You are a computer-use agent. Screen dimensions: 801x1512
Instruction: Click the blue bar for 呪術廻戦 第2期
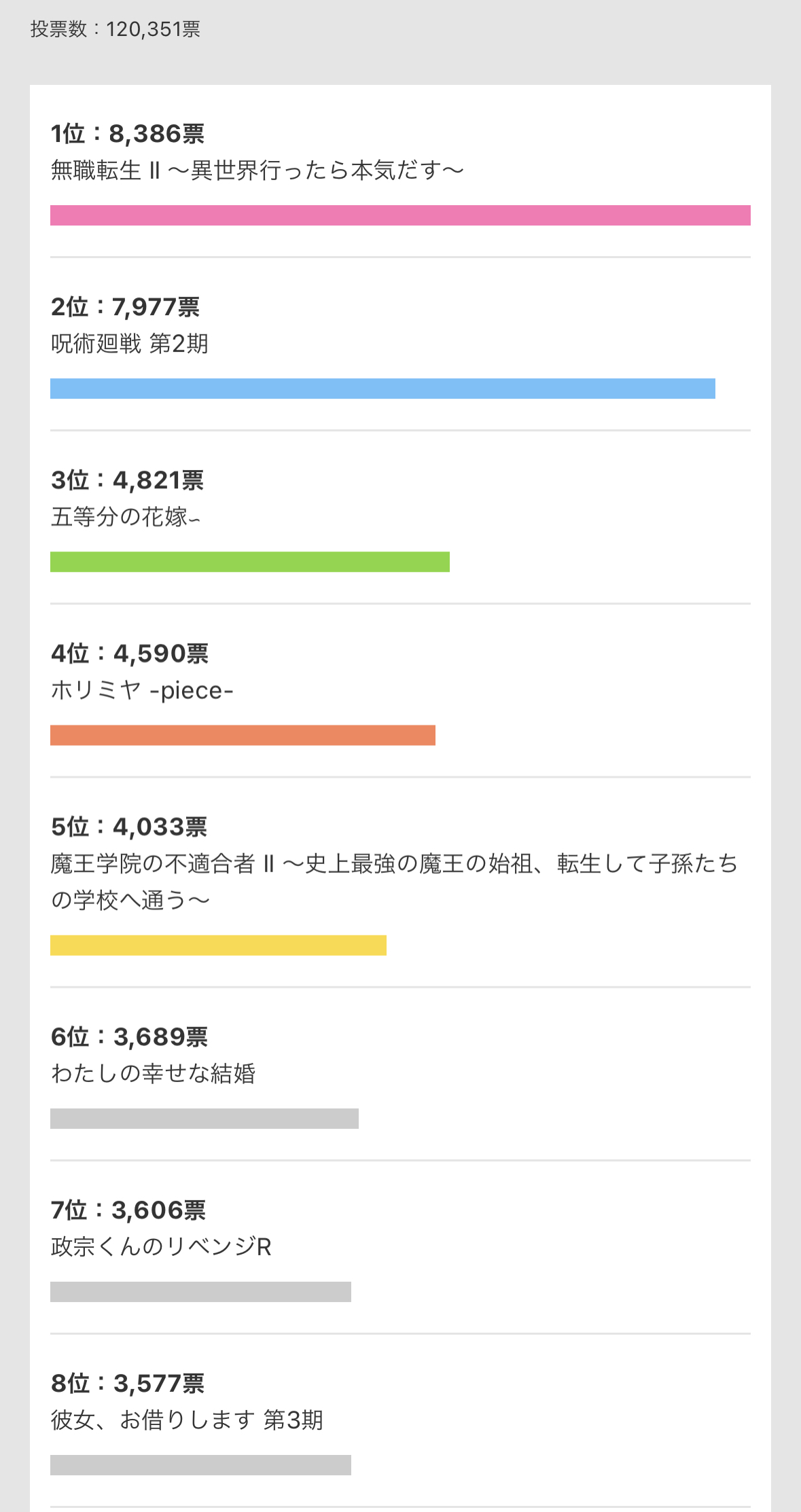(x=382, y=389)
